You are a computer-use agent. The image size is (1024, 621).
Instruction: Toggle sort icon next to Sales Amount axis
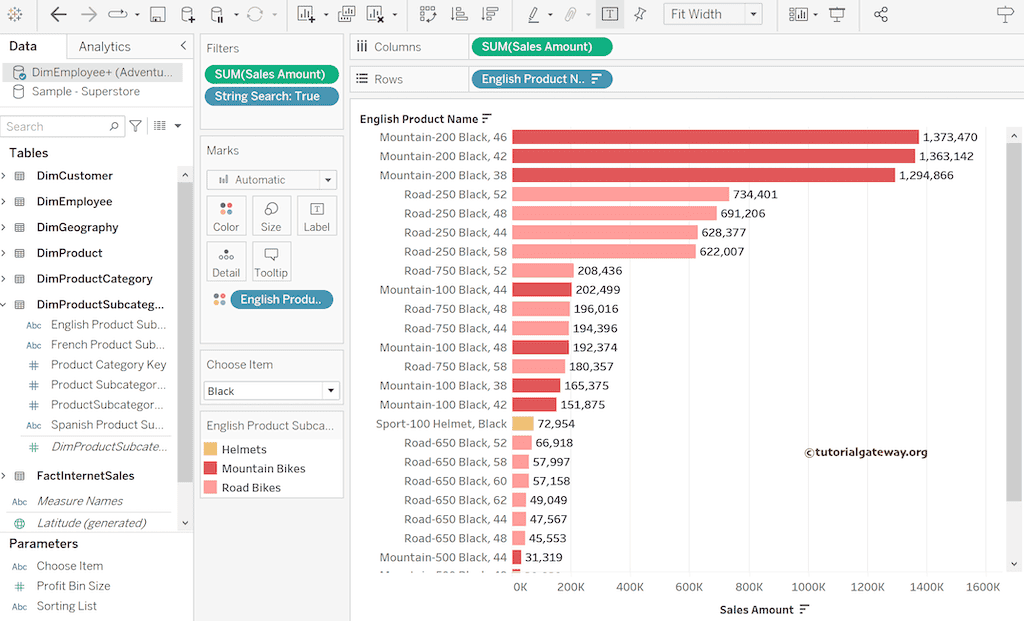[x=804, y=609]
